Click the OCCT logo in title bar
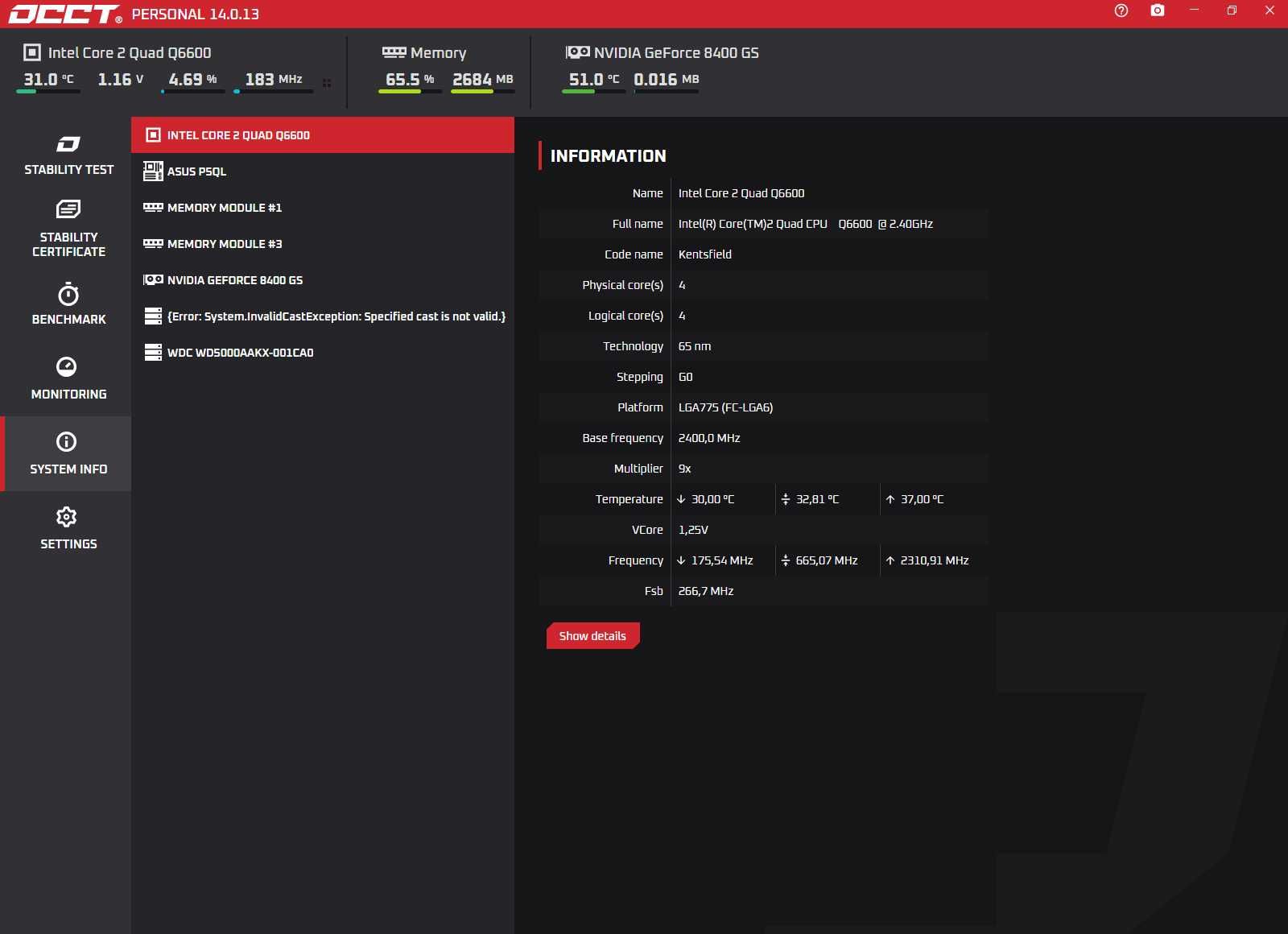1288x934 pixels. 65,14
